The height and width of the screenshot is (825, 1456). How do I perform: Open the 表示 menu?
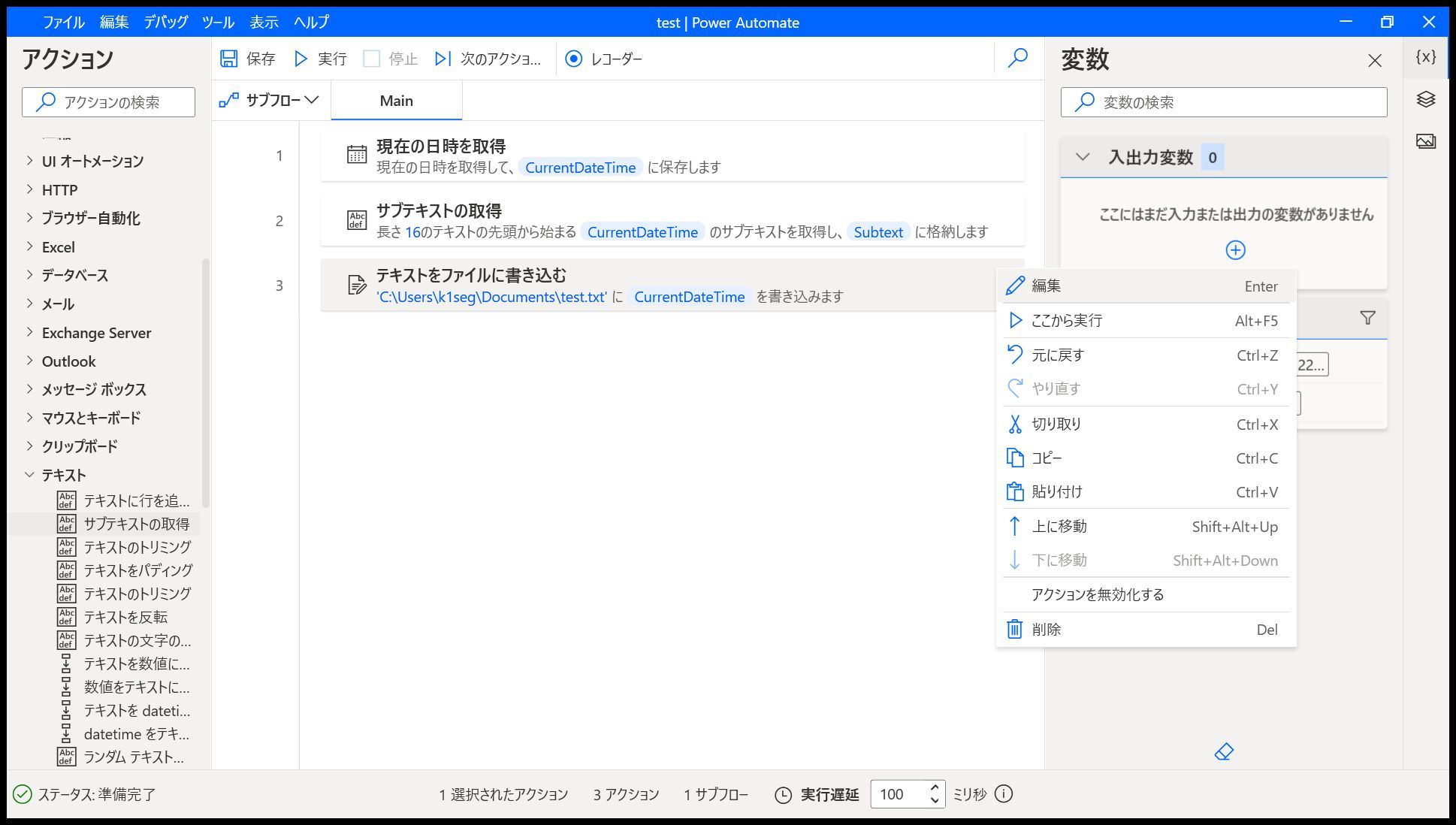click(x=264, y=22)
